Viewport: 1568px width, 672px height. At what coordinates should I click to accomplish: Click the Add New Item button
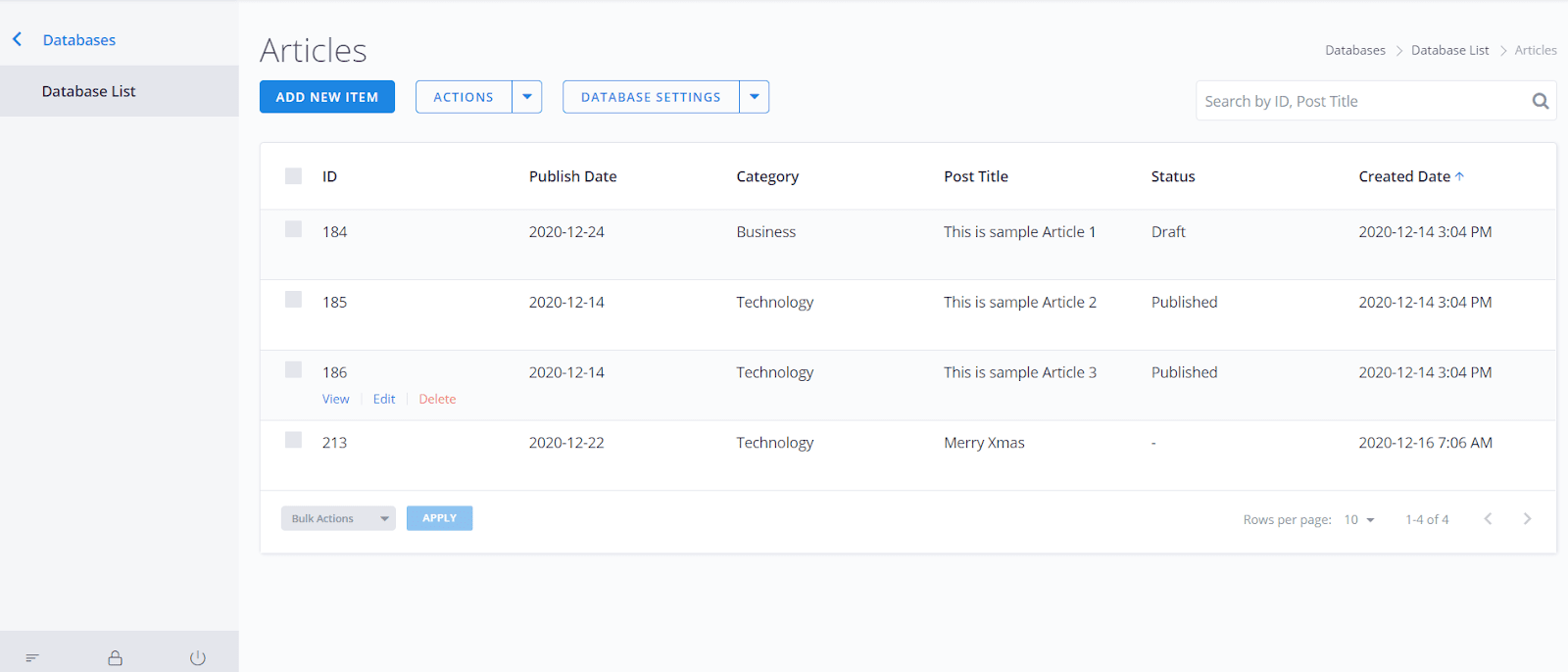tap(326, 97)
